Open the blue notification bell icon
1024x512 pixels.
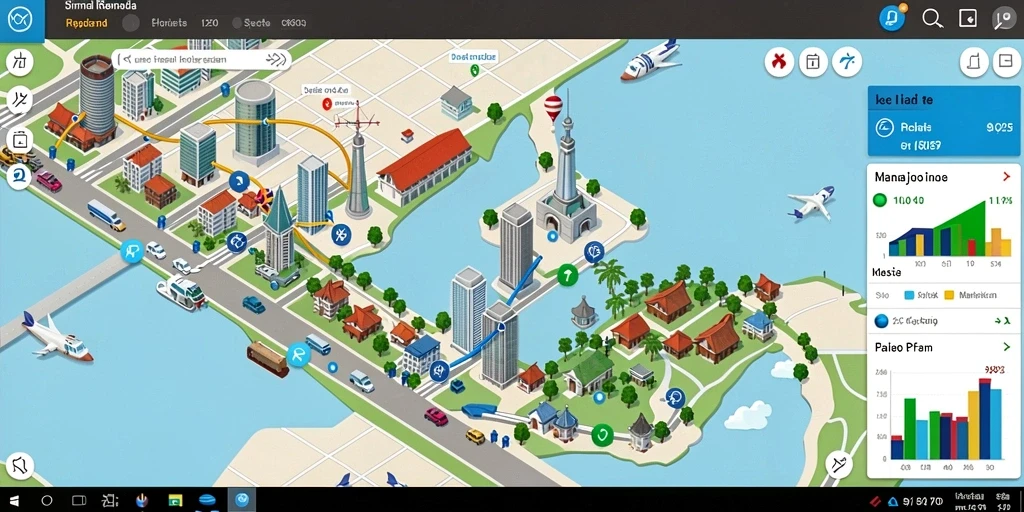892,19
